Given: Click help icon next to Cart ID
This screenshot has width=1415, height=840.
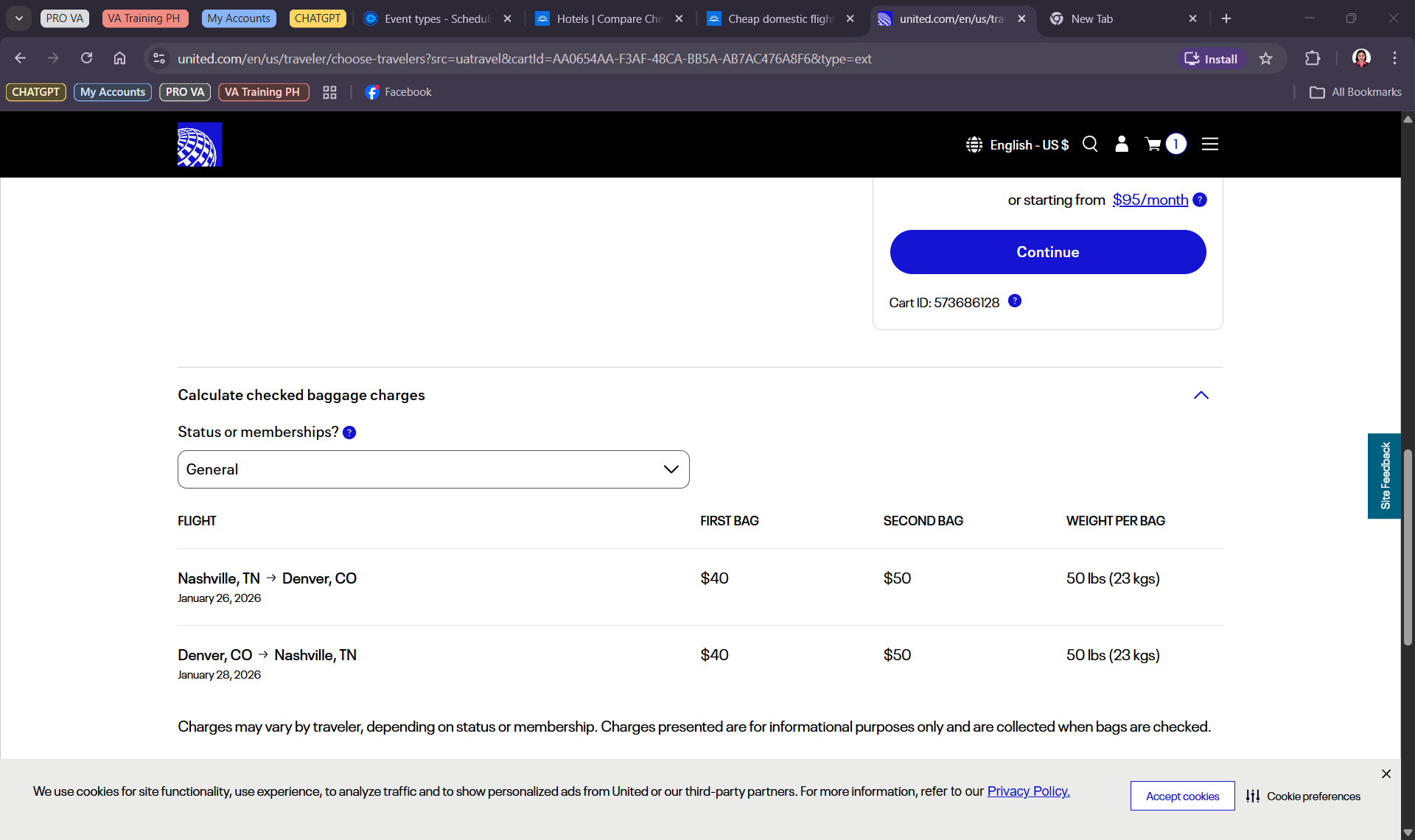Looking at the screenshot, I should click(x=1015, y=301).
